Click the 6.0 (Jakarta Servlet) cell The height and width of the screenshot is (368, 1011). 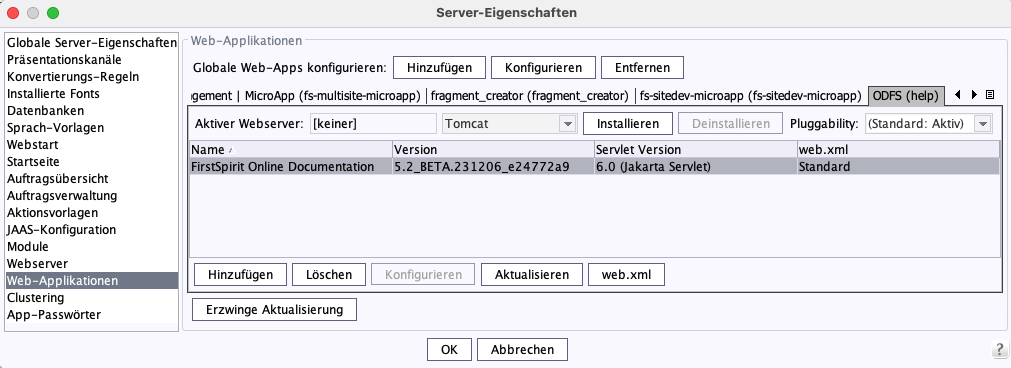pyautogui.click(x=695, y=167)
